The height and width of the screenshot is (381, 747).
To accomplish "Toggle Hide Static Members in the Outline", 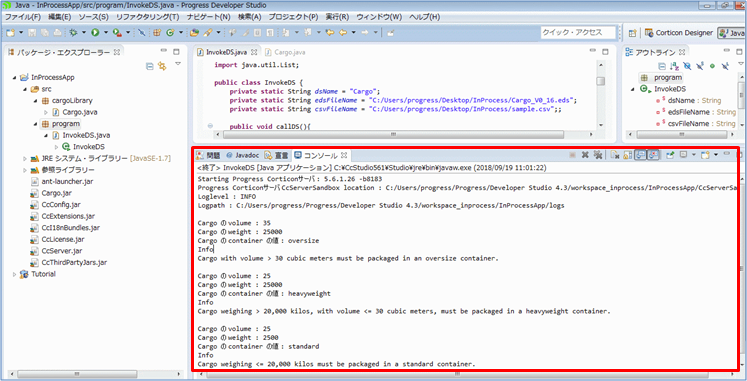I will (x=699, y=66).
